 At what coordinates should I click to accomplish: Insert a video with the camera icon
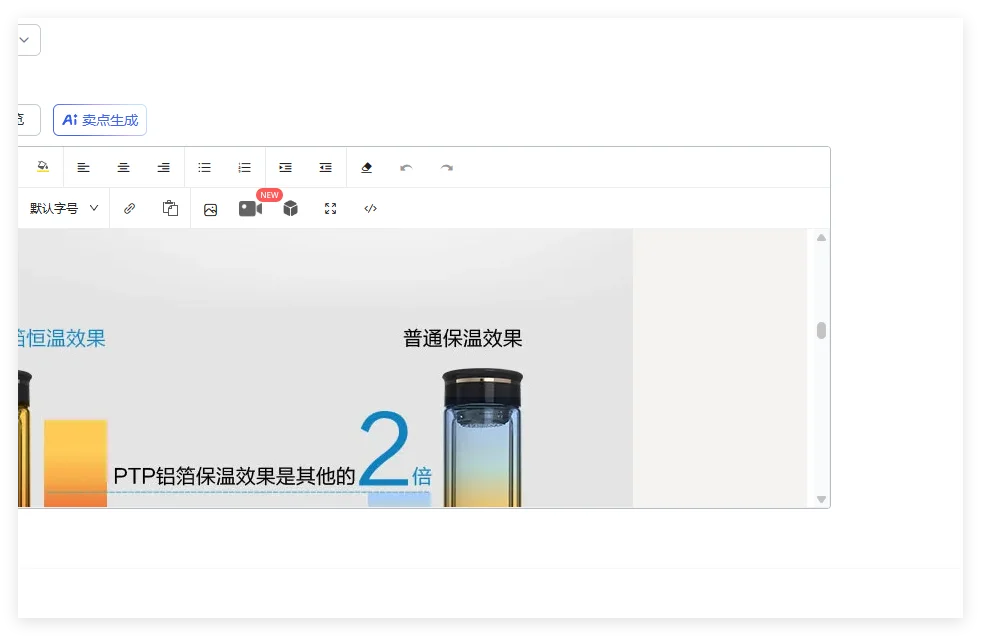pos(250,208)
